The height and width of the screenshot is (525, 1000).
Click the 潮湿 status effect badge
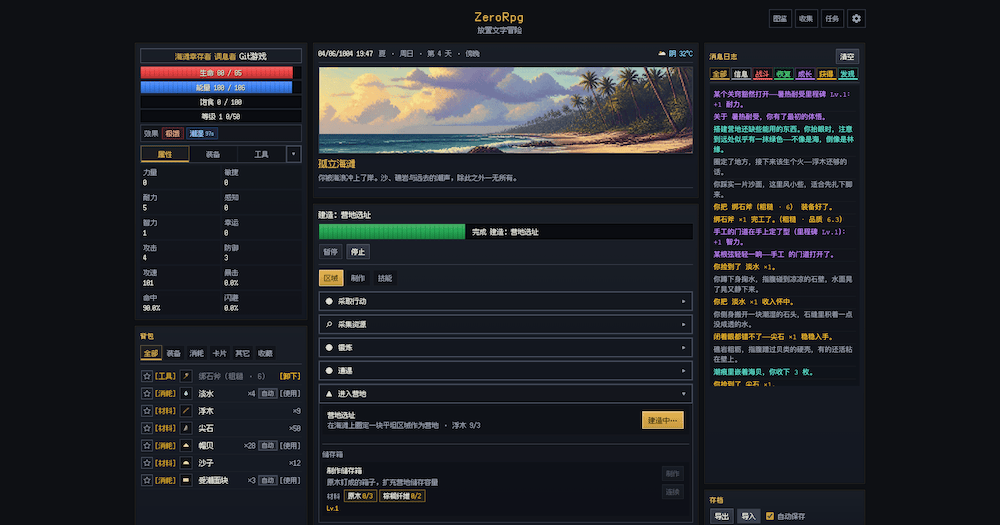coord(202,133)
